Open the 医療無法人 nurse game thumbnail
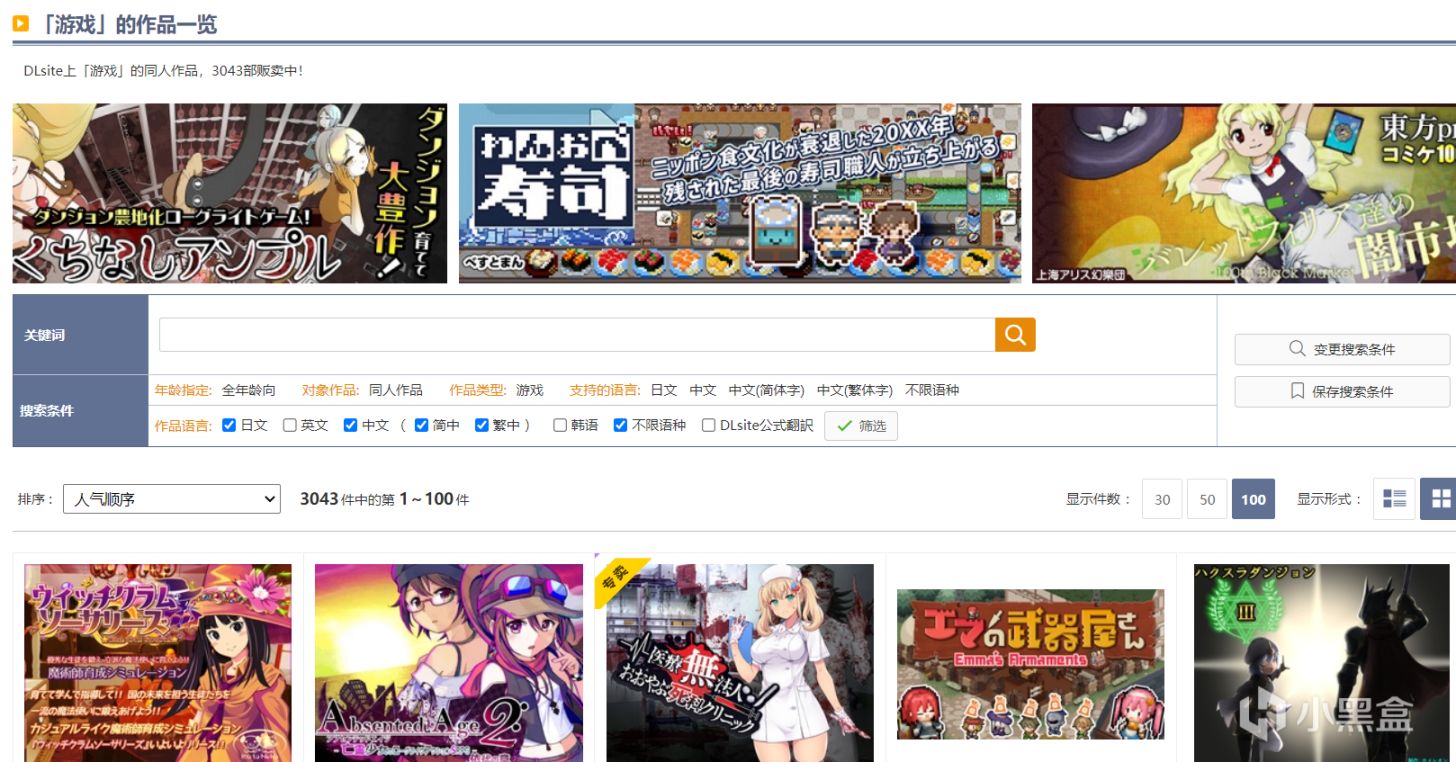Viewport: 1456px width, 762px height. click(740, 663)
